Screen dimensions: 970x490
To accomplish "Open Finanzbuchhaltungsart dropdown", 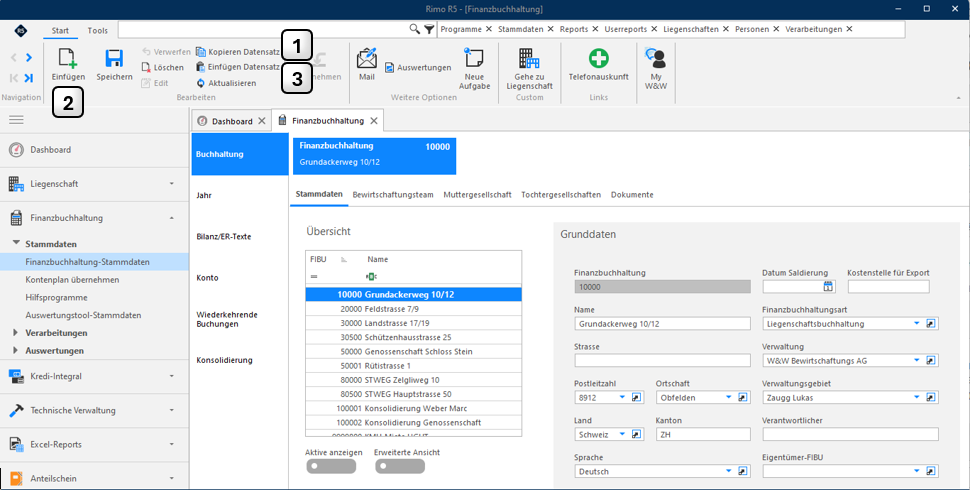I will [x=917, y=324].
